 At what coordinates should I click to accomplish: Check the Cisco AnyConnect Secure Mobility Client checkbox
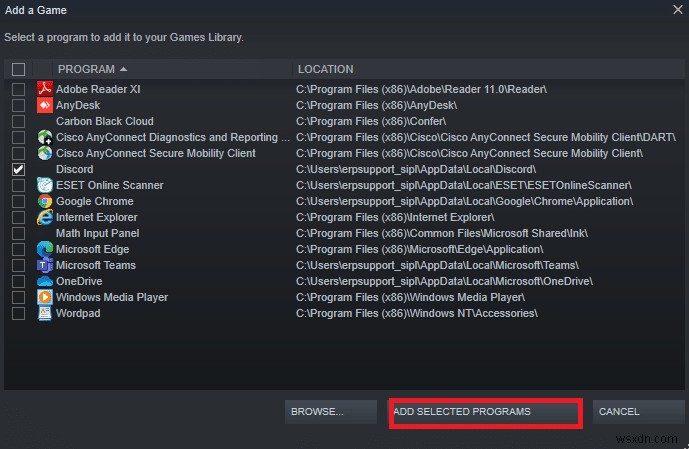[18, 153]
